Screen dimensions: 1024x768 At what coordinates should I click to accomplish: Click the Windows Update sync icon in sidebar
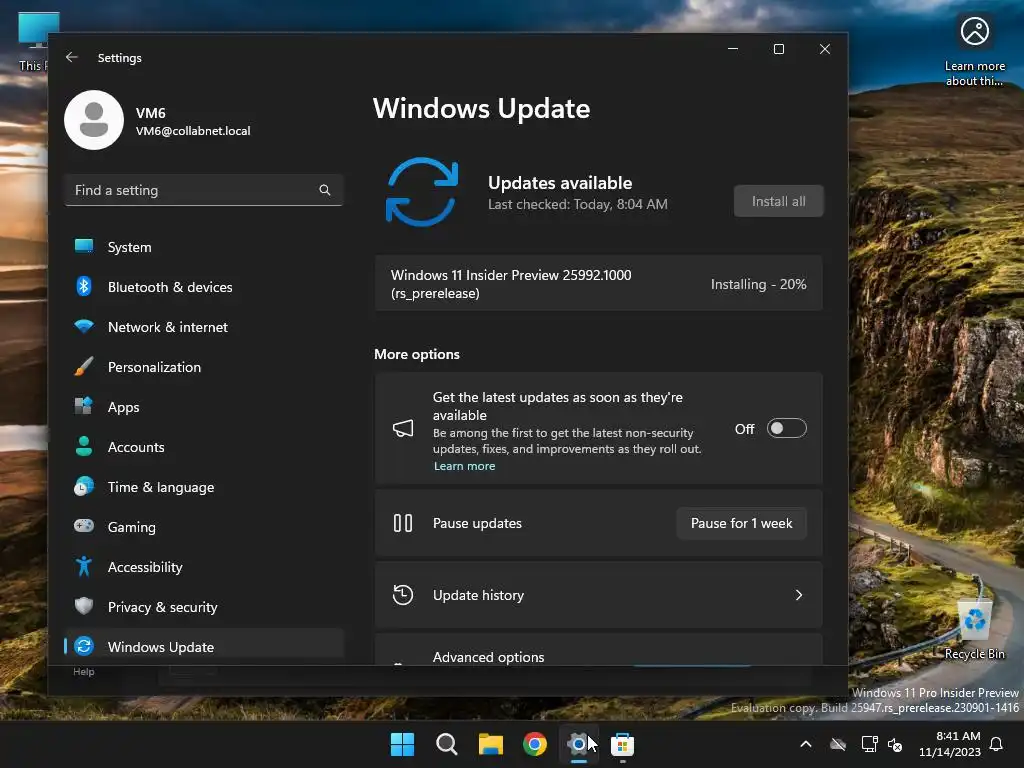84,647
